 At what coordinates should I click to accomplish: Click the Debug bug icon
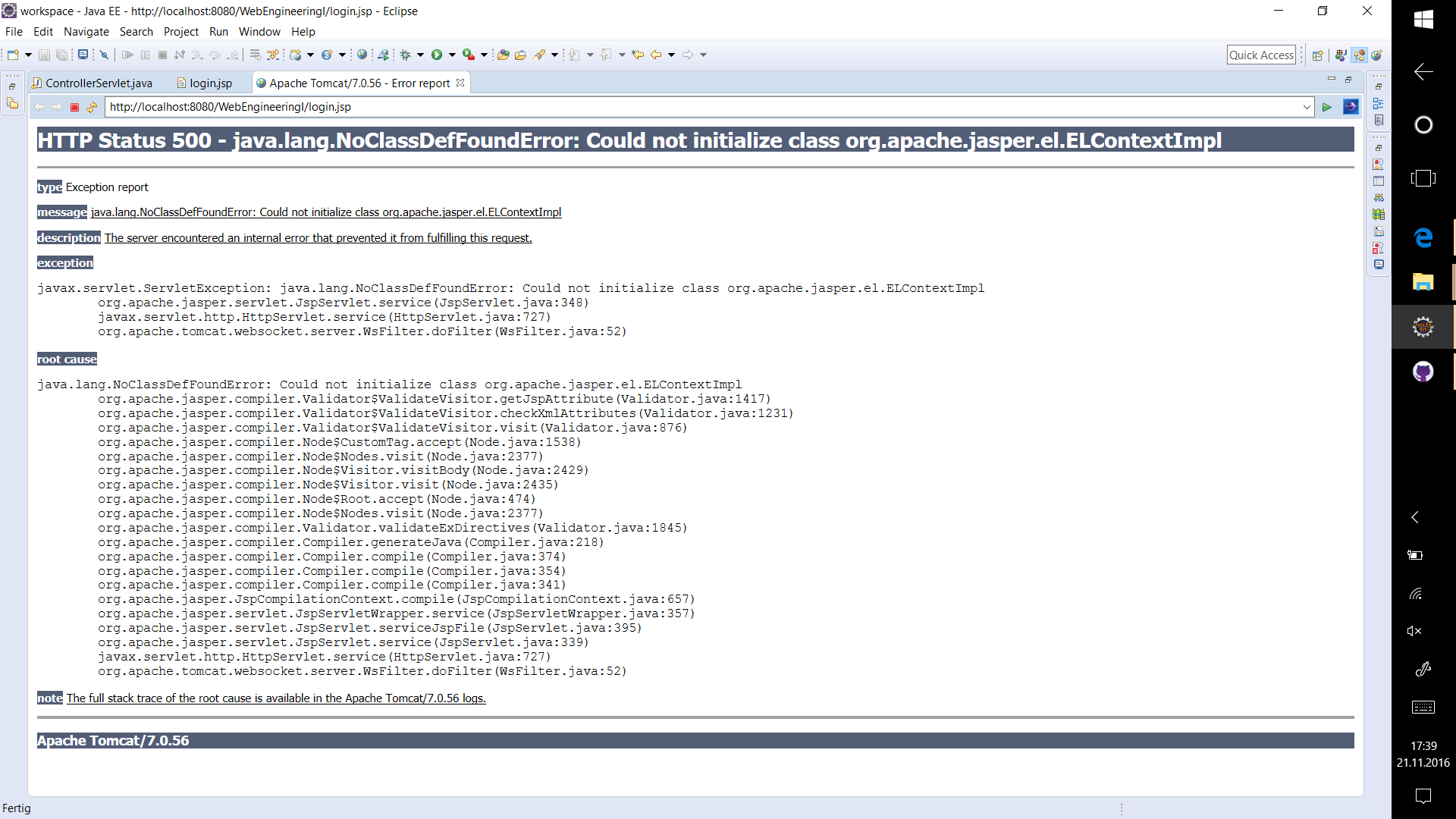(x=405, y=55)
